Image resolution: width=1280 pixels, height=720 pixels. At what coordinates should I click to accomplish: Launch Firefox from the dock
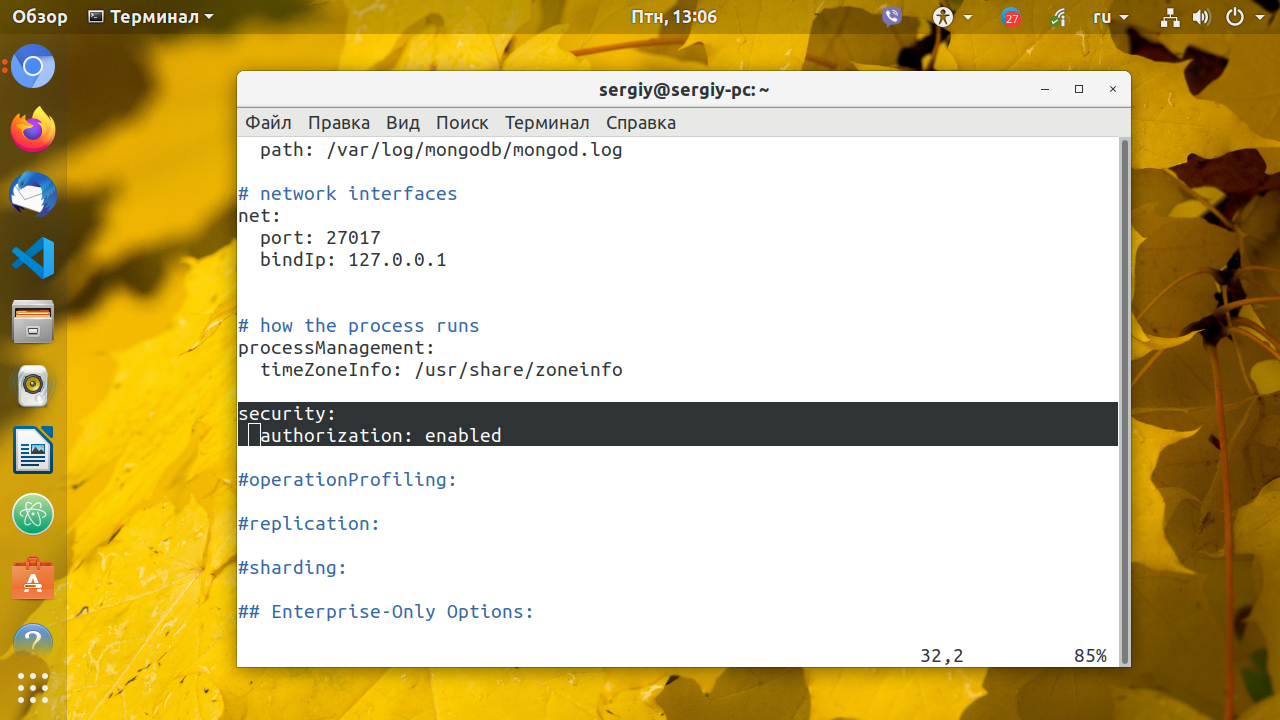tap(33, 130)
